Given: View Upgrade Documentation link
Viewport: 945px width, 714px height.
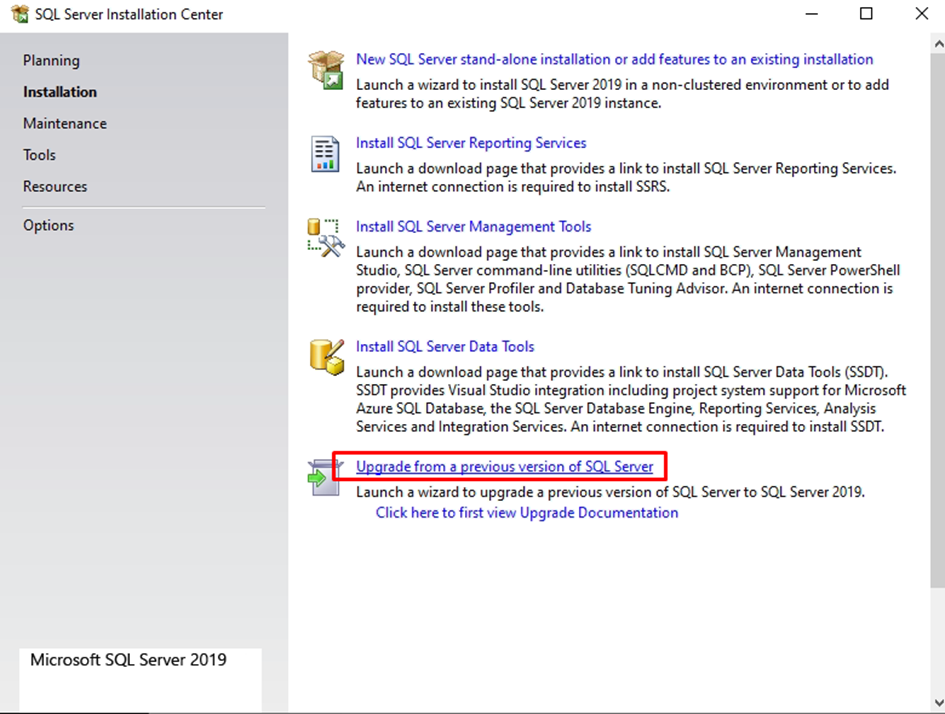Looking at the screenshot, I should point(527,513).
